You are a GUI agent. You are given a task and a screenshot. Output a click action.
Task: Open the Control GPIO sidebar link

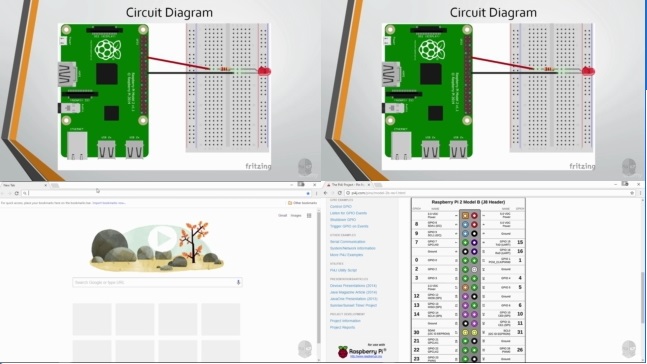pyautogui.click(x=341, y=206)
